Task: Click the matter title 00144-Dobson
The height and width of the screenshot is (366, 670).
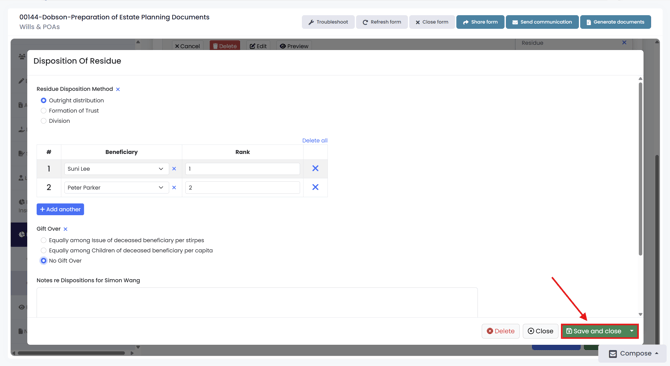Action: pos(115,17)
